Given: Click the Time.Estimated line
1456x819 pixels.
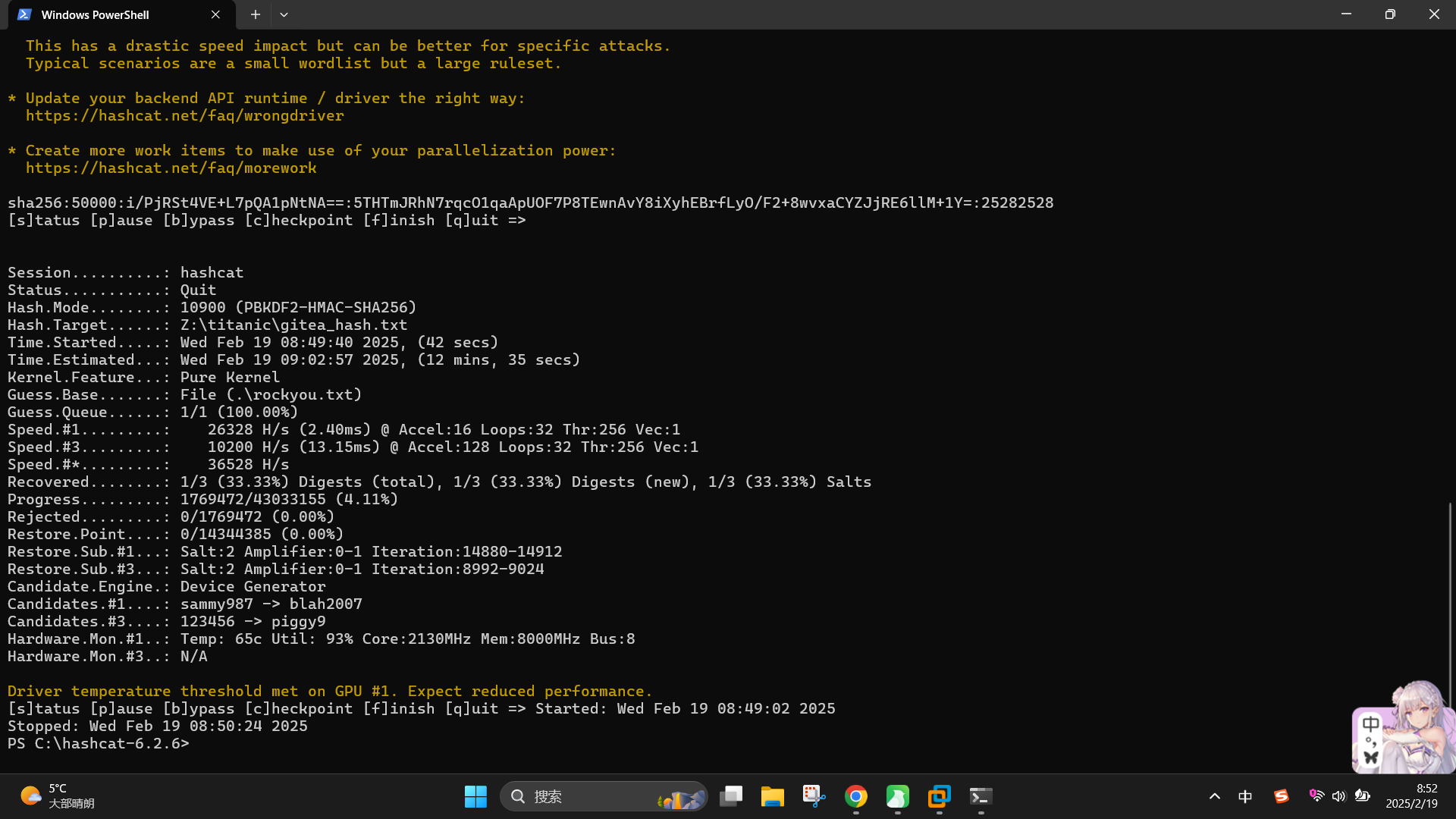Looking at the screenshot, I should point(293,359).
